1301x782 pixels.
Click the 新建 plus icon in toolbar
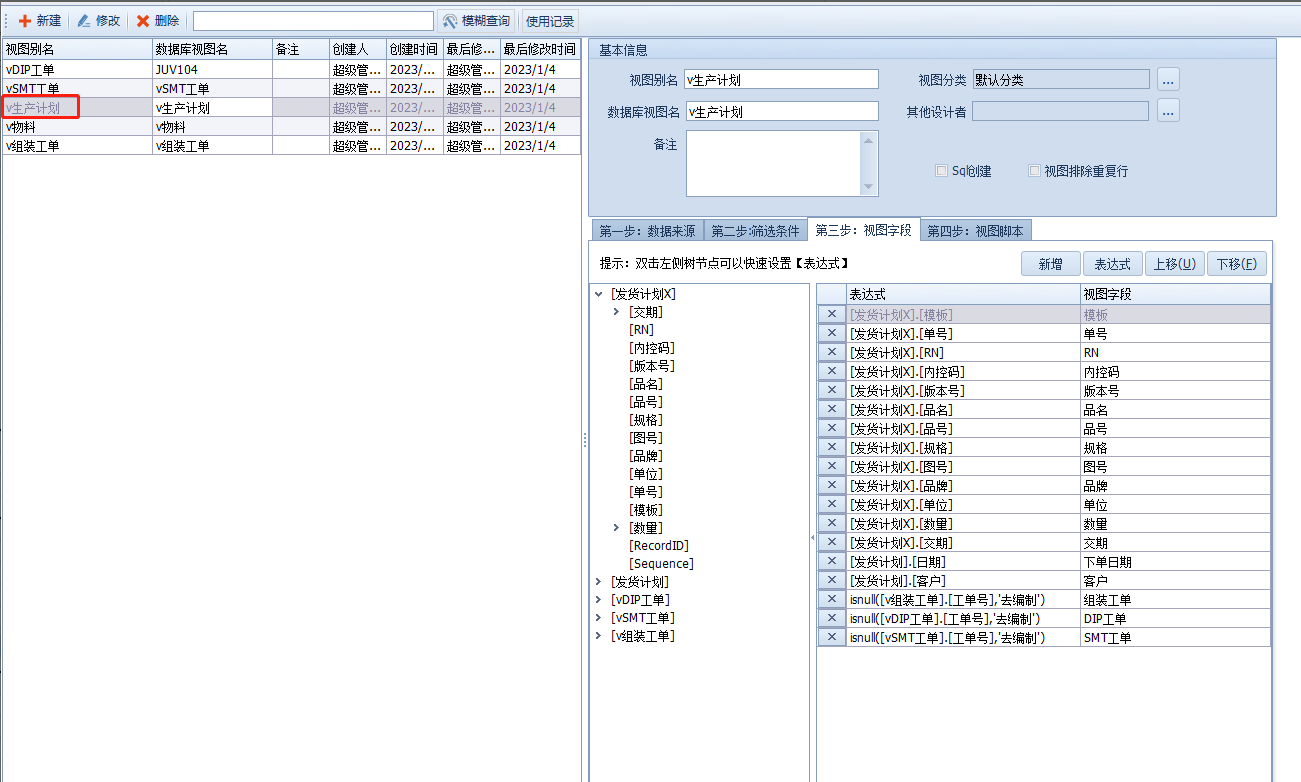pyautogui.click(x=25, y=21)
